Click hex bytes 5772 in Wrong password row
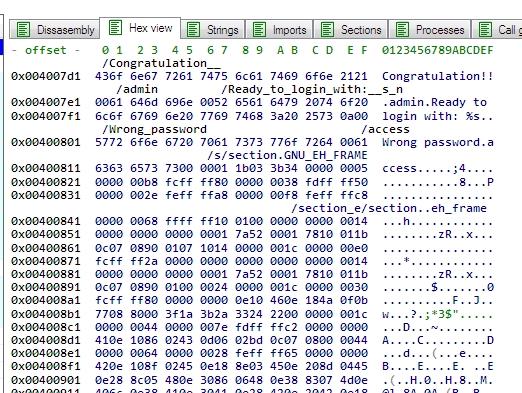The image size is (522, 393). pos(109,142)
